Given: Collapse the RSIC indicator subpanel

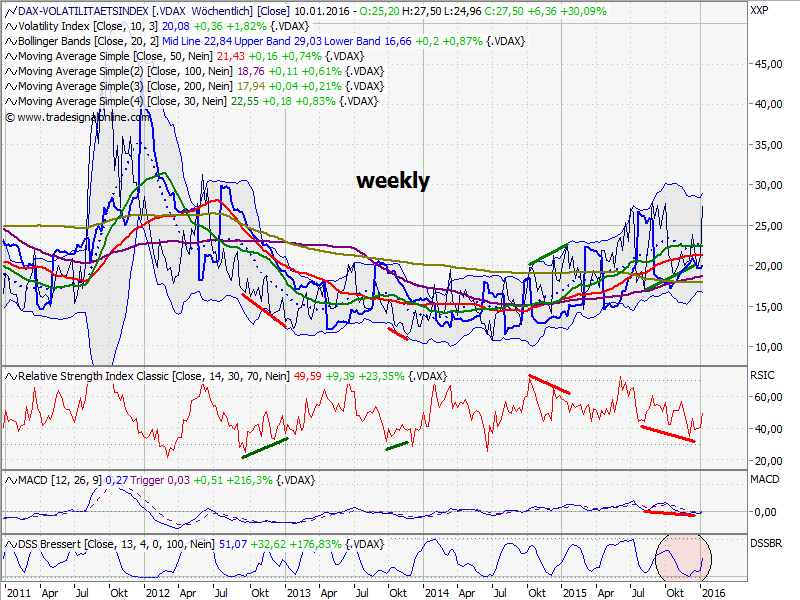Looking at the screenshot, I should tap(762, 376).
